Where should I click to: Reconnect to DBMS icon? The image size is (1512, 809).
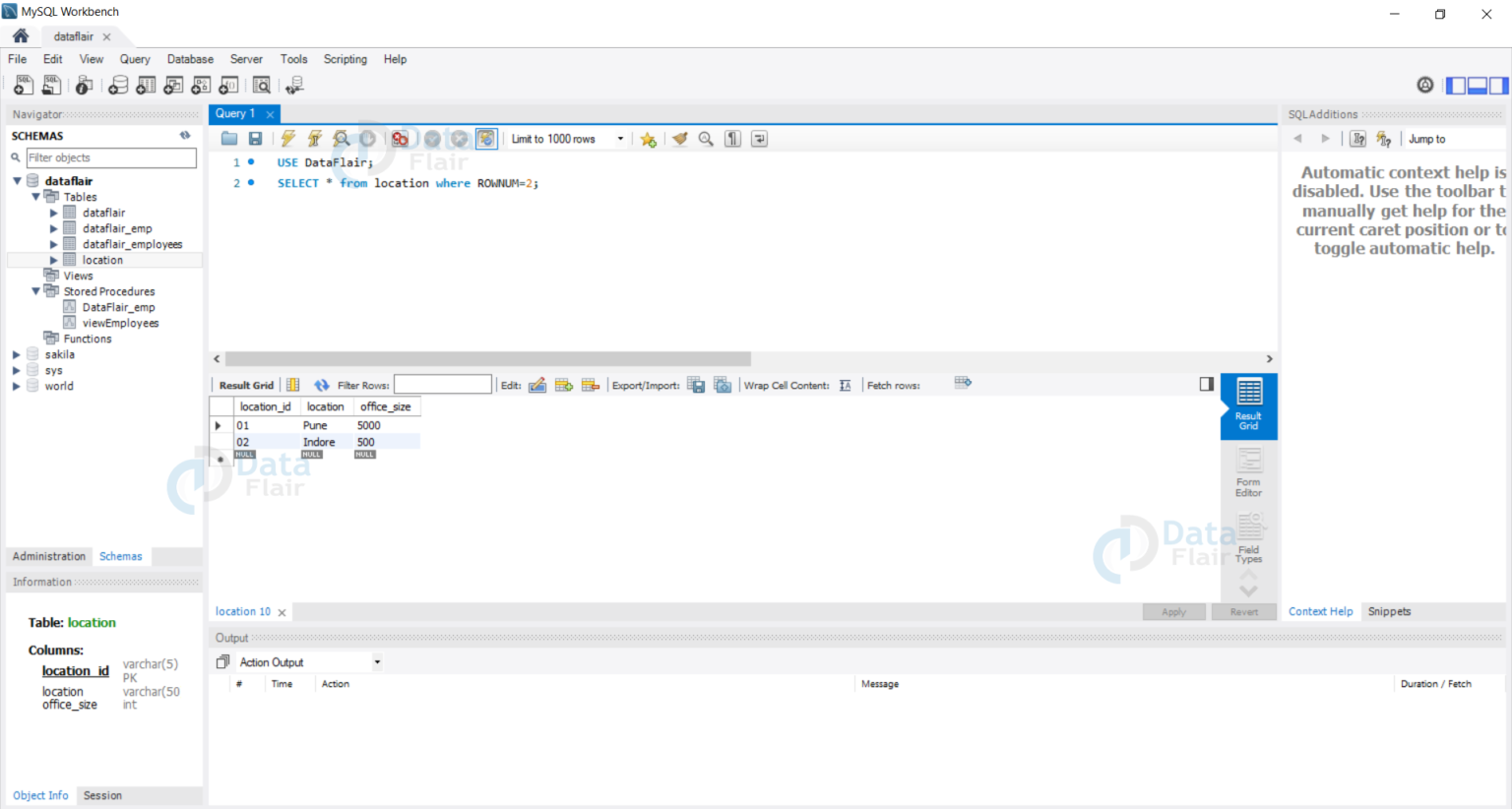pyautogui.click(x=294, y=86)
